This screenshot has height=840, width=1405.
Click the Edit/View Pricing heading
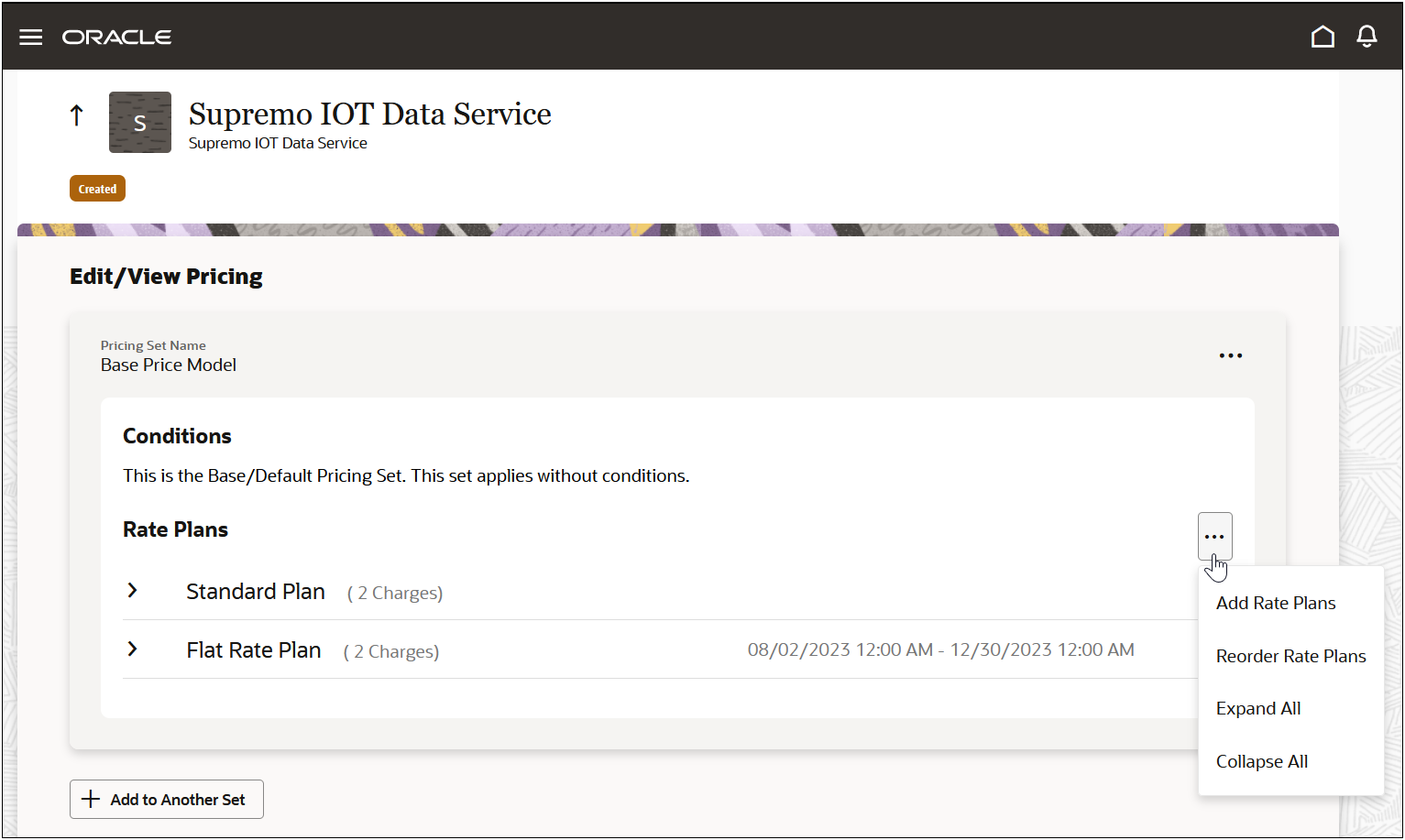pyautogui.click(x=166, y=277)
